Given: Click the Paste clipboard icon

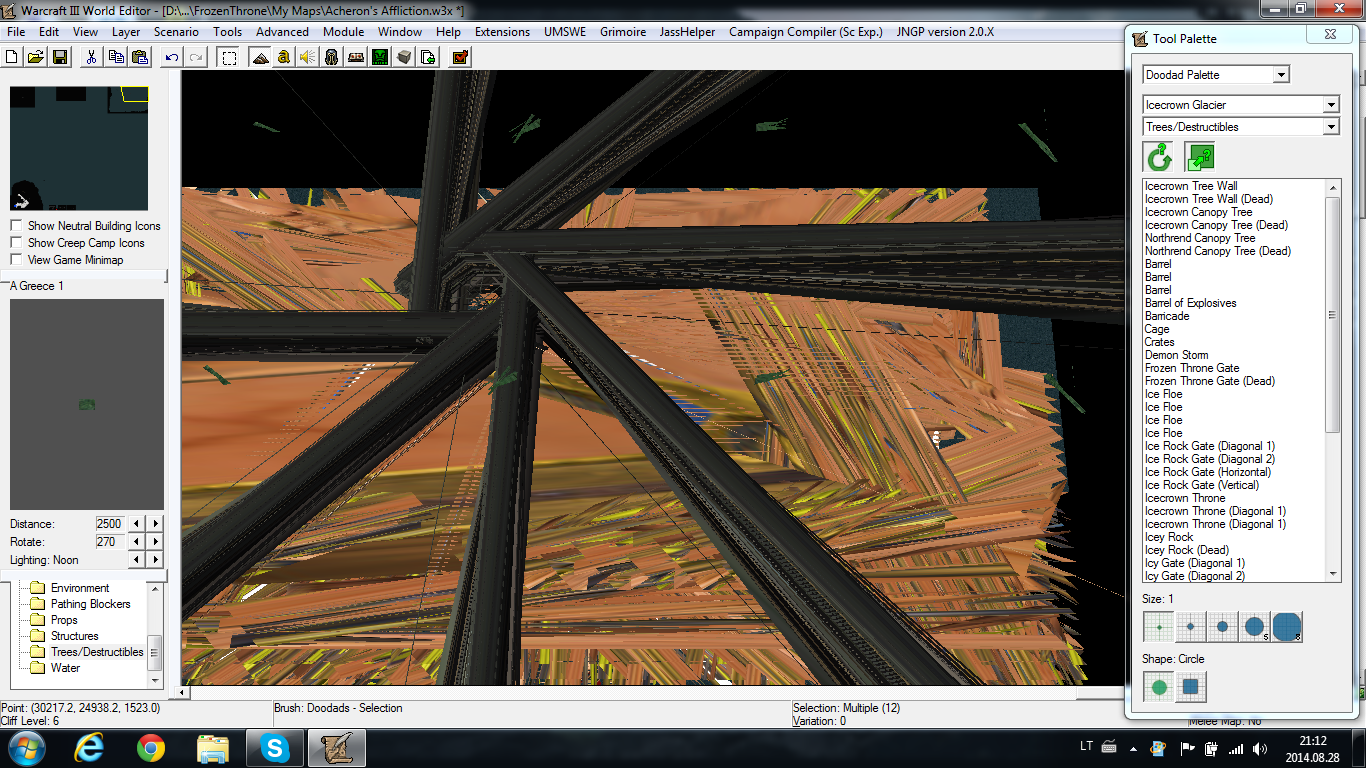Looking at the screenshot, I should tap(140, 57).
